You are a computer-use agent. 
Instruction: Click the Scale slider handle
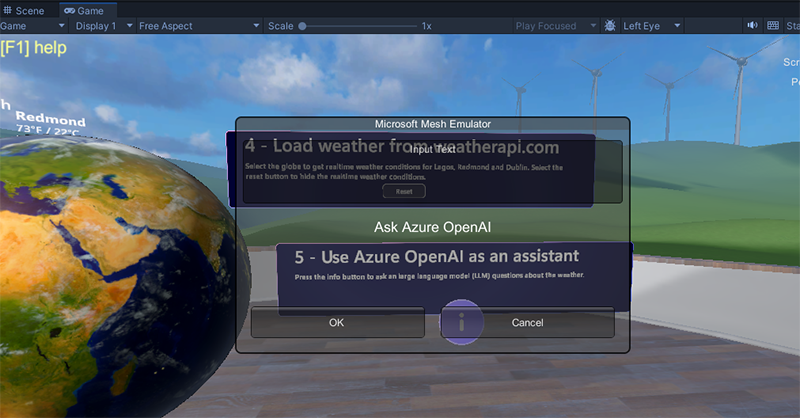[x=302, y=26]
